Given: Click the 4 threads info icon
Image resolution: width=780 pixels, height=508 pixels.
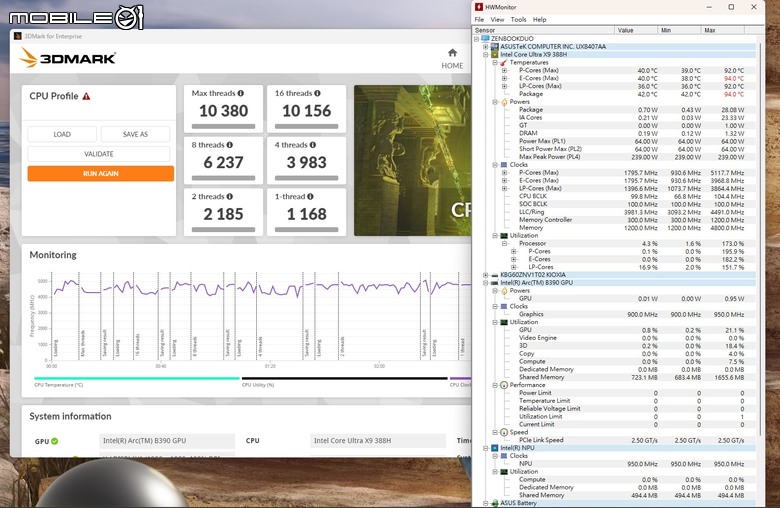Looking at the screenshot, I should (312, 145).
